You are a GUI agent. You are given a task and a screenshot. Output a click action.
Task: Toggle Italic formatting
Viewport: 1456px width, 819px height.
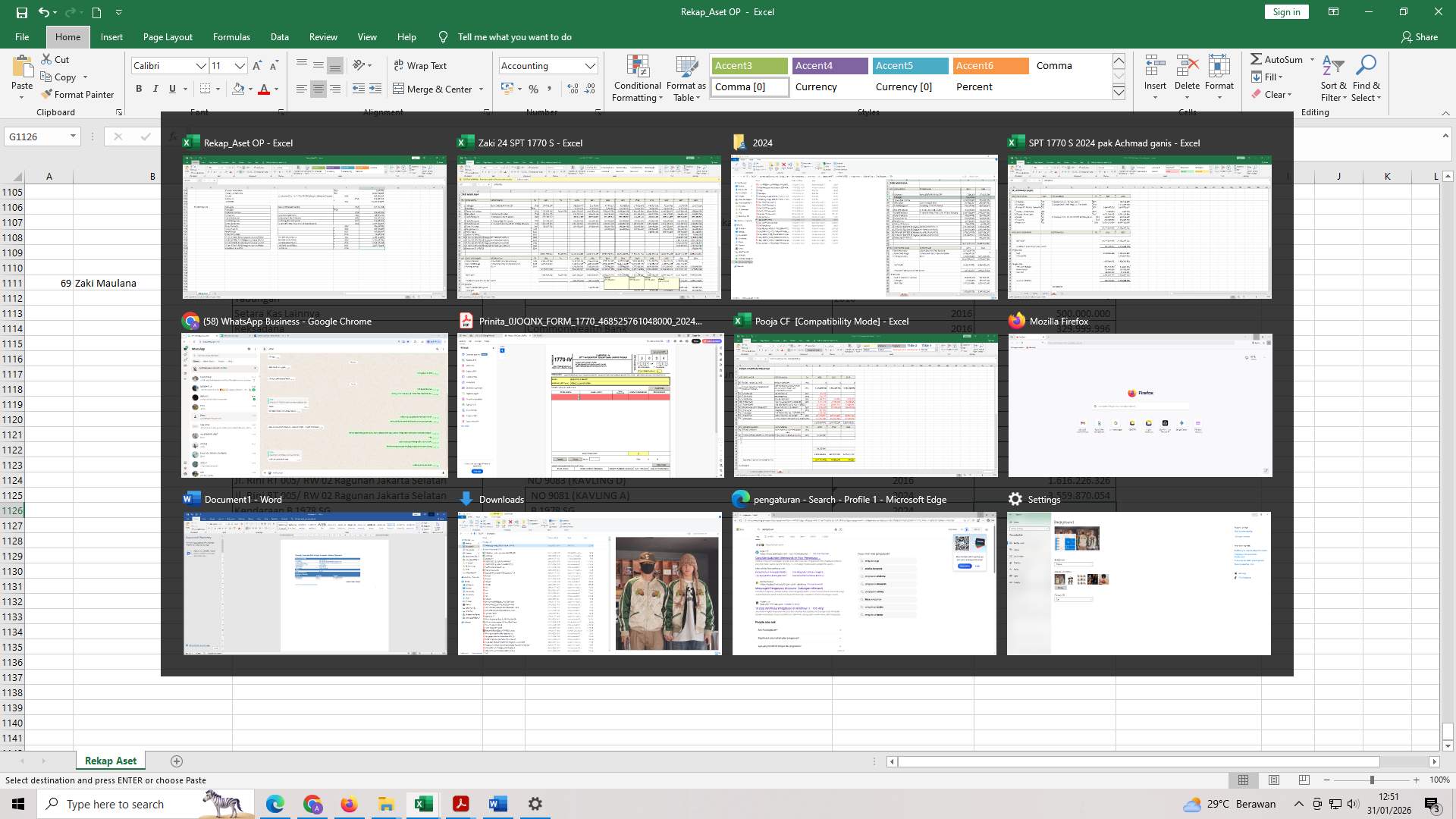point(155,89)
